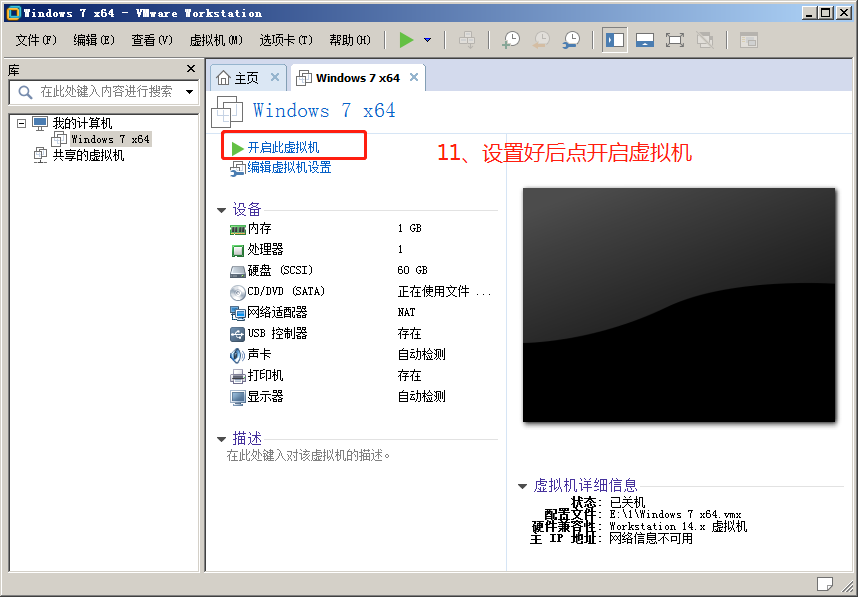
Task: Click the CD/DVD (SATA) disc icon
Action: 237,293
